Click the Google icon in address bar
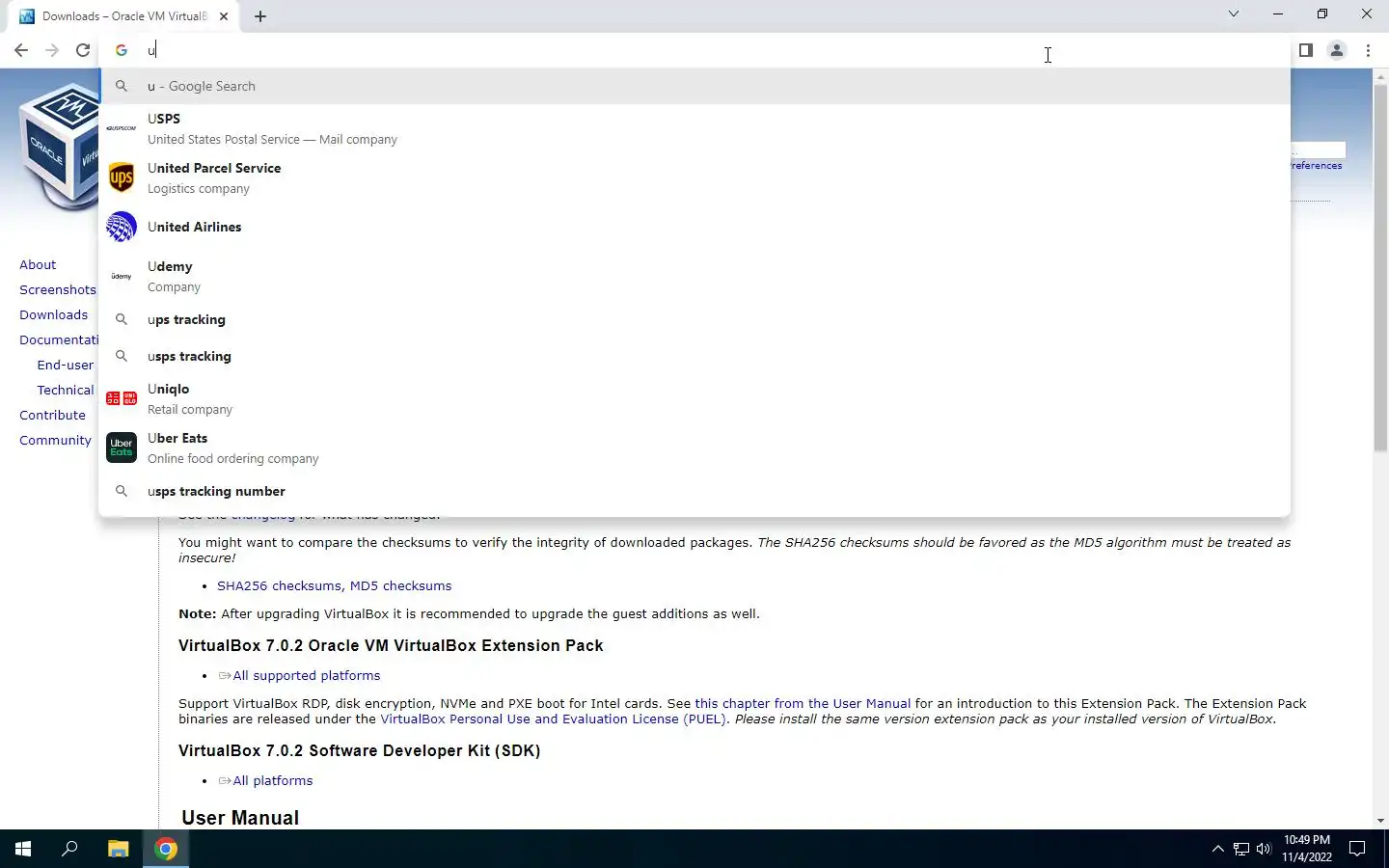The width and height of the screenshot is (1389, 868). pos(122,50)
